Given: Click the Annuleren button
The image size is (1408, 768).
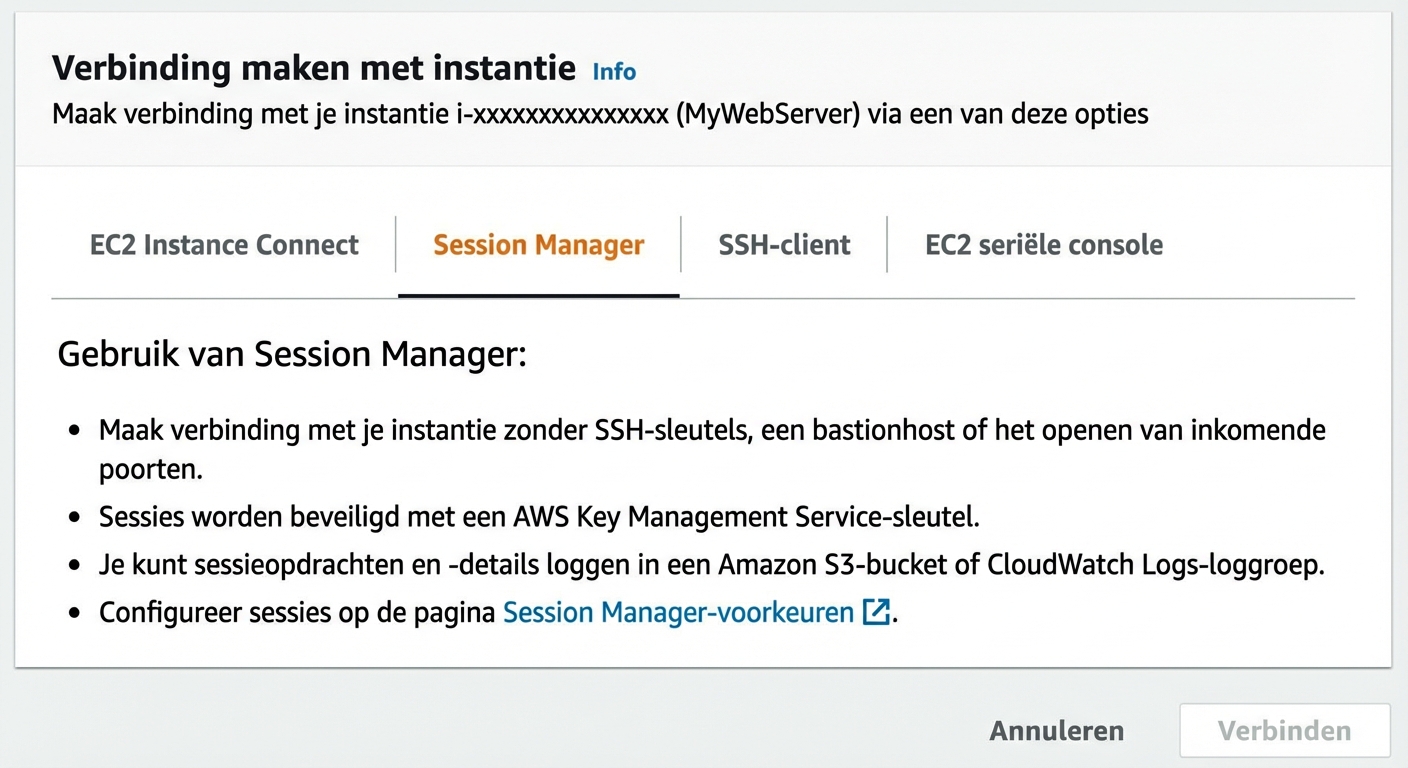Looking at the screenshot, I should (x=1056, y=730).
